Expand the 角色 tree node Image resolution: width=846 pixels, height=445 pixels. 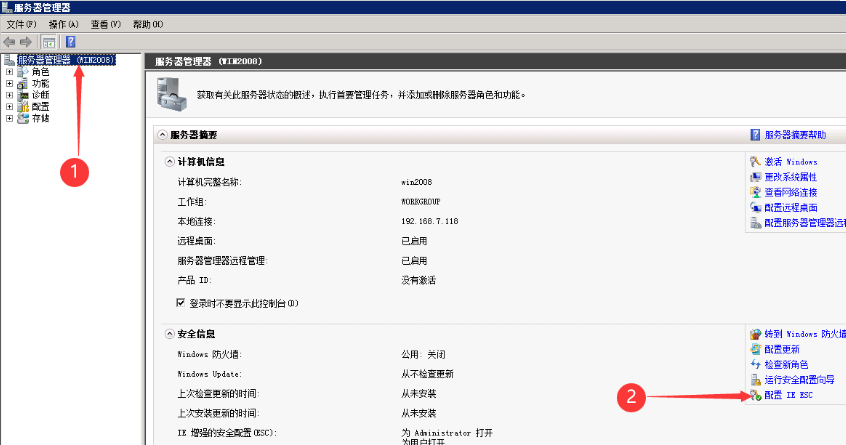pos(9,72)
